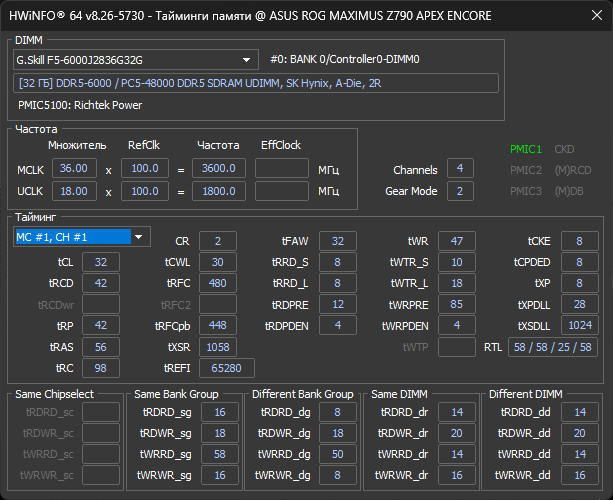The width and height of the screenshot is (613, 500).
Task: Click the tWTR_L value 18
Action: tap(457, 283)
